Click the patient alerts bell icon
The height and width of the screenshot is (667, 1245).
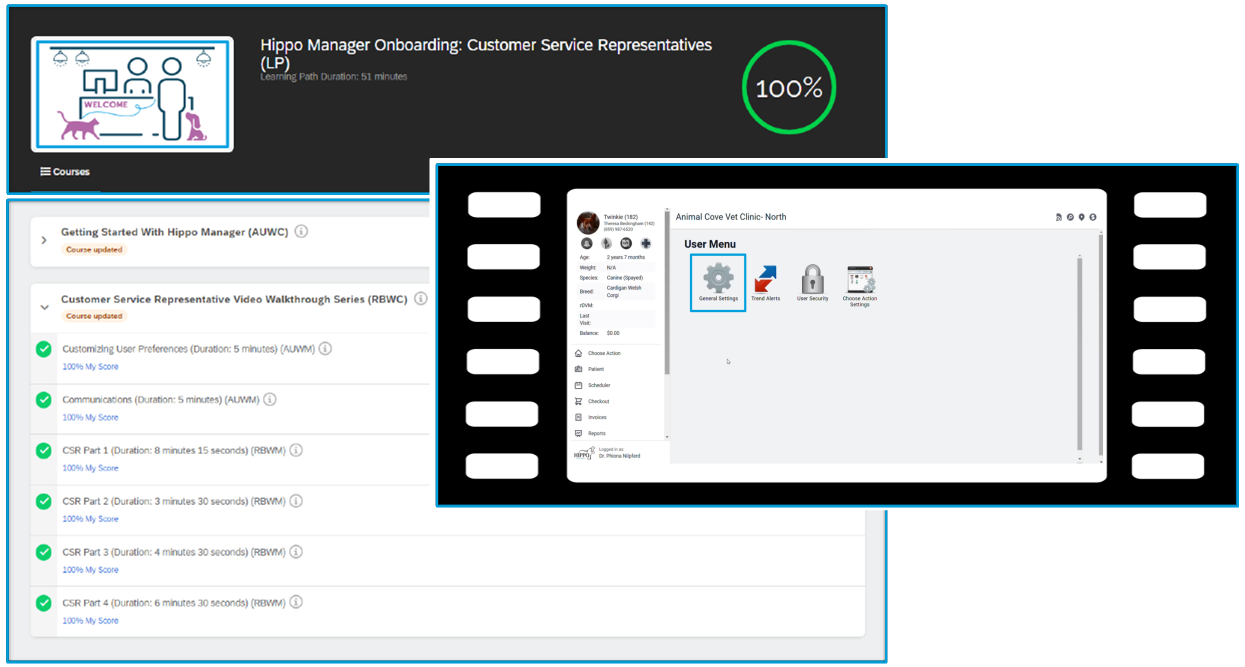tap(587, 243)
